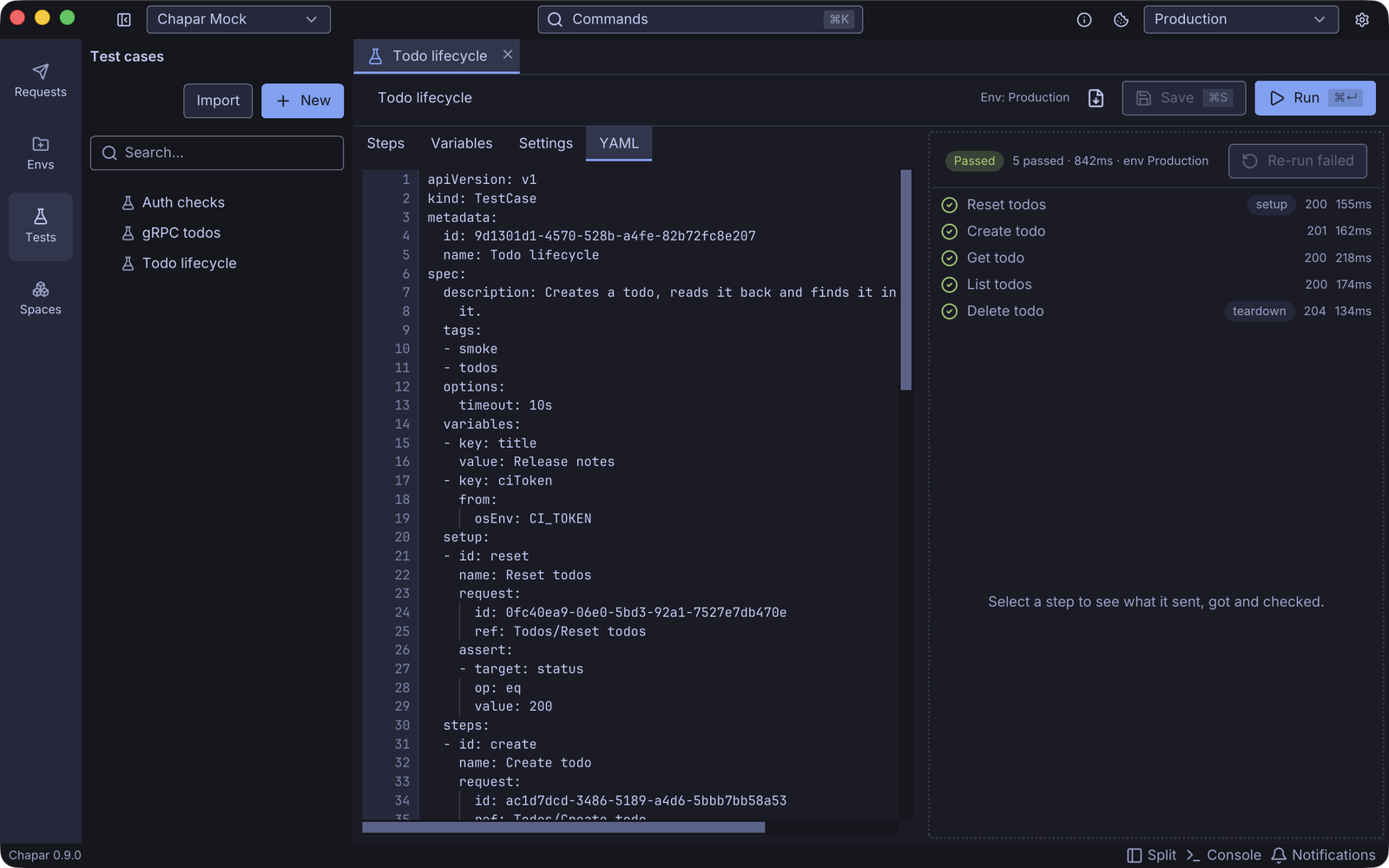Click the flask icon beside Auth checks

coord(128,202)
